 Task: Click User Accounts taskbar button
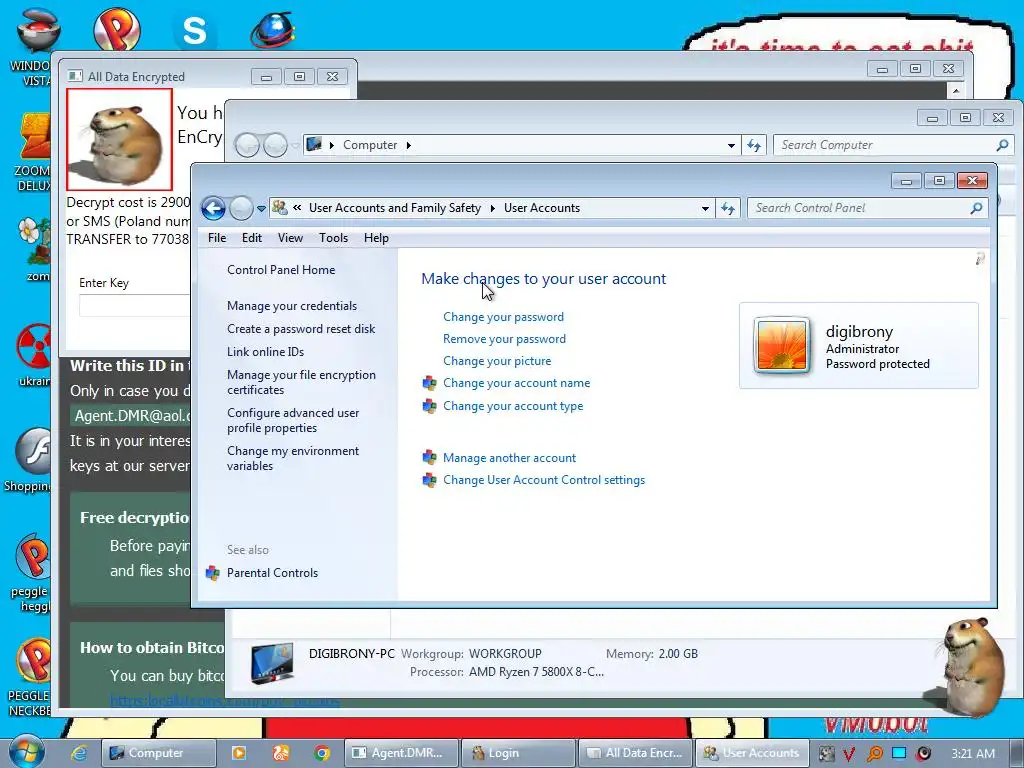(x=752, y=752)
